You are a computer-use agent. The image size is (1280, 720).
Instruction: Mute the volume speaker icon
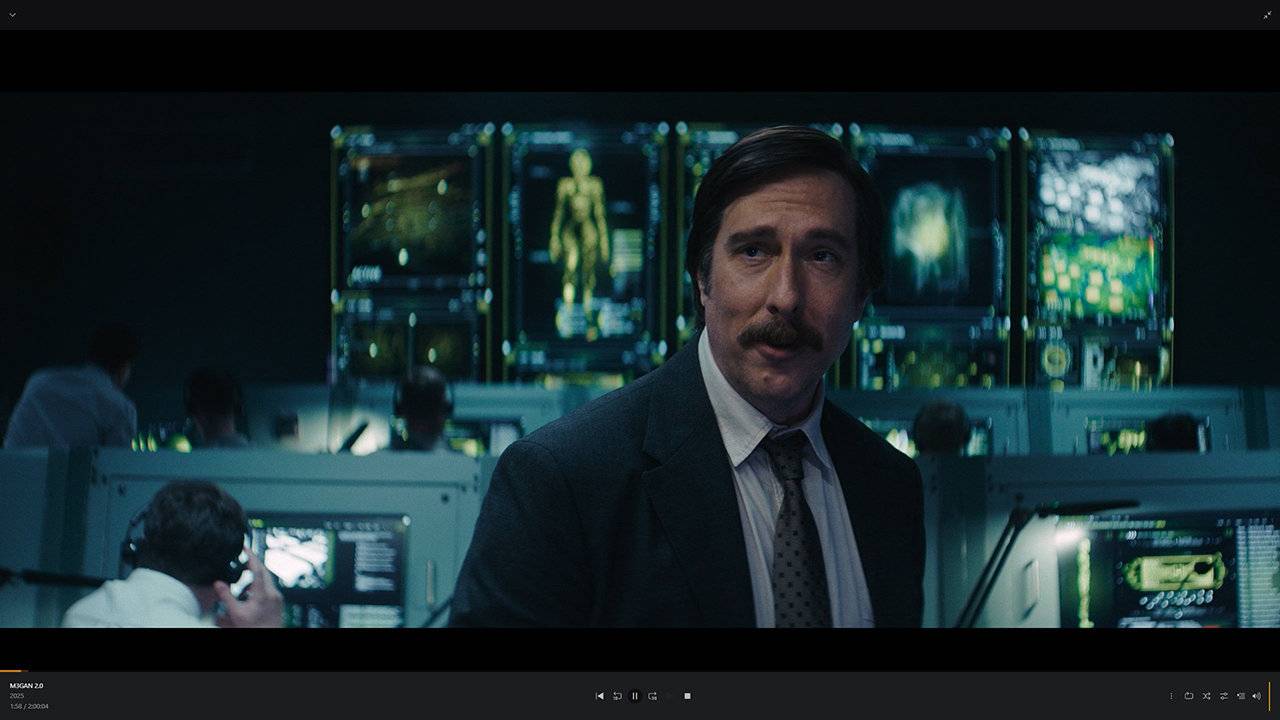pyautogui.click(x=1256, y=696)
